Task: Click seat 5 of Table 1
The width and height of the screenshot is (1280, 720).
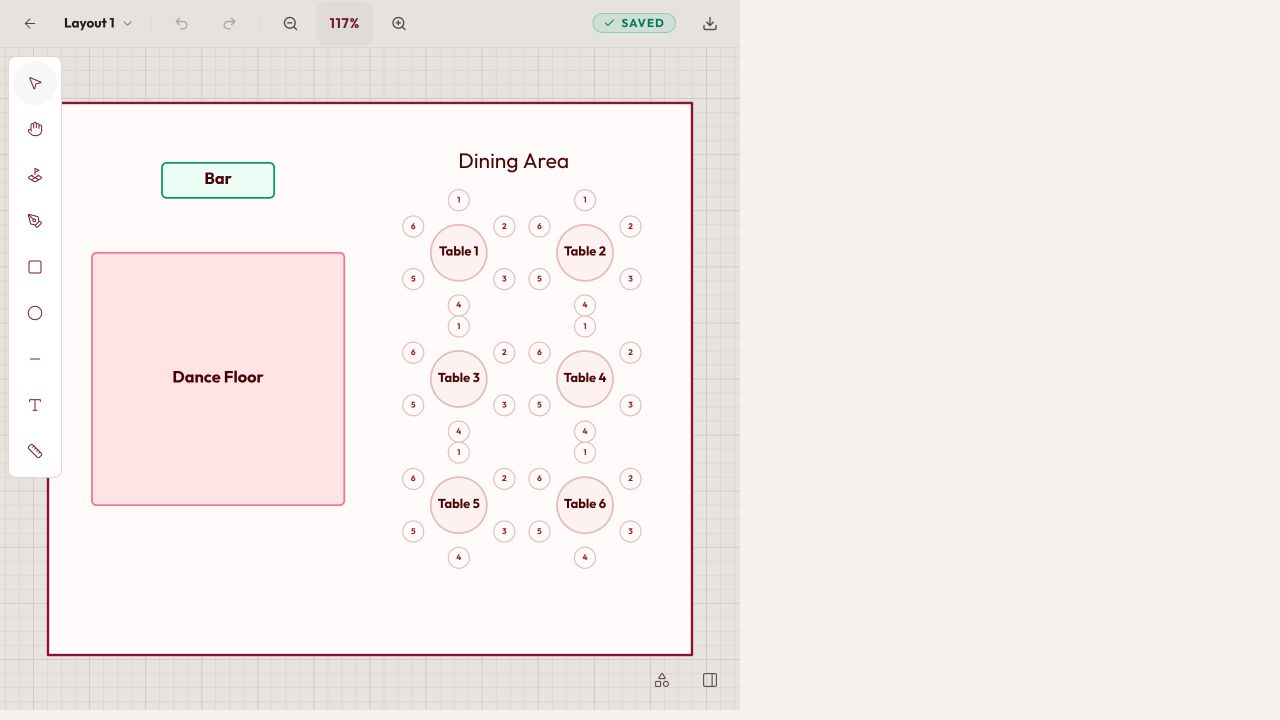Action: pos(413,279)
